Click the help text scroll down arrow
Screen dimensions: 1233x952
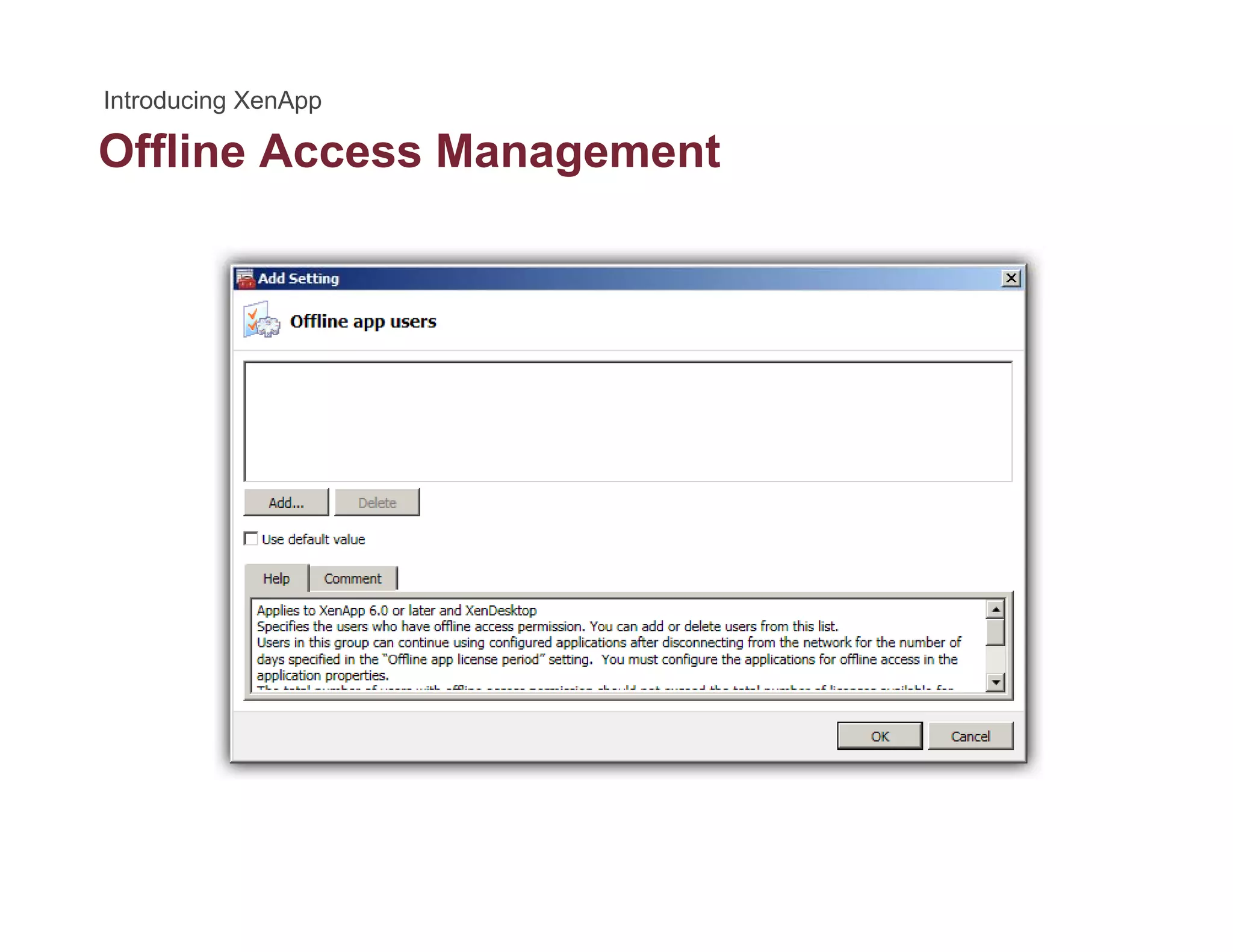coord(996,682)
